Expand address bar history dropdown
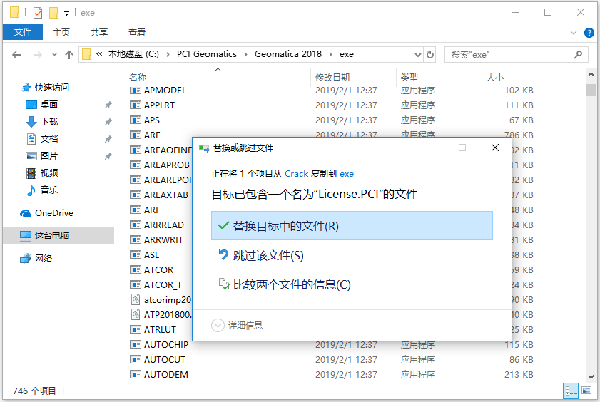 (417, 55)
